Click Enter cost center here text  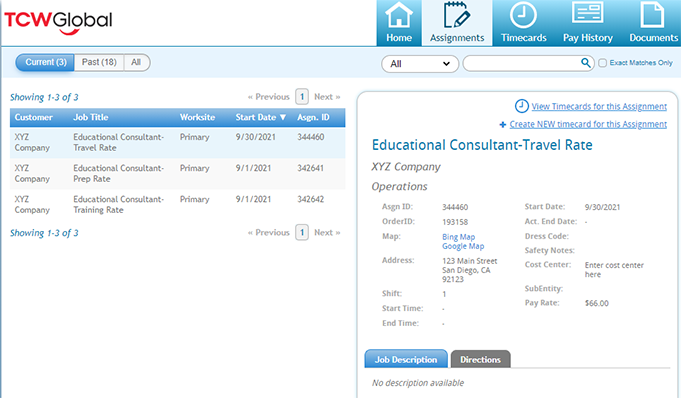(614, 270)
